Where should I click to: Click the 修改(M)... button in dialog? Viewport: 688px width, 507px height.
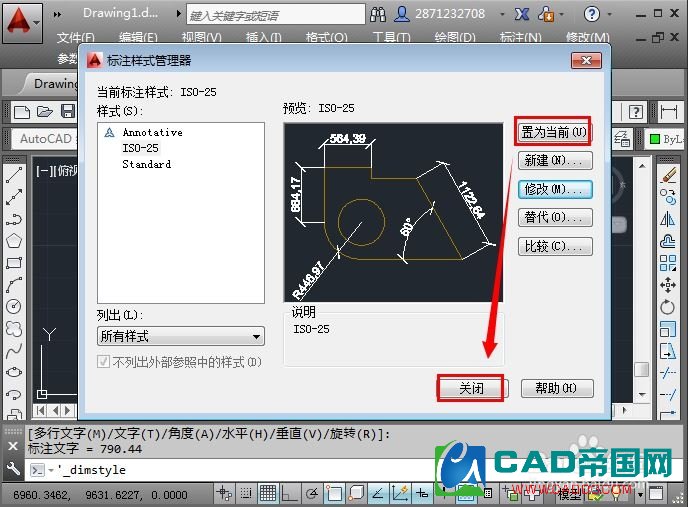(555, 189)
